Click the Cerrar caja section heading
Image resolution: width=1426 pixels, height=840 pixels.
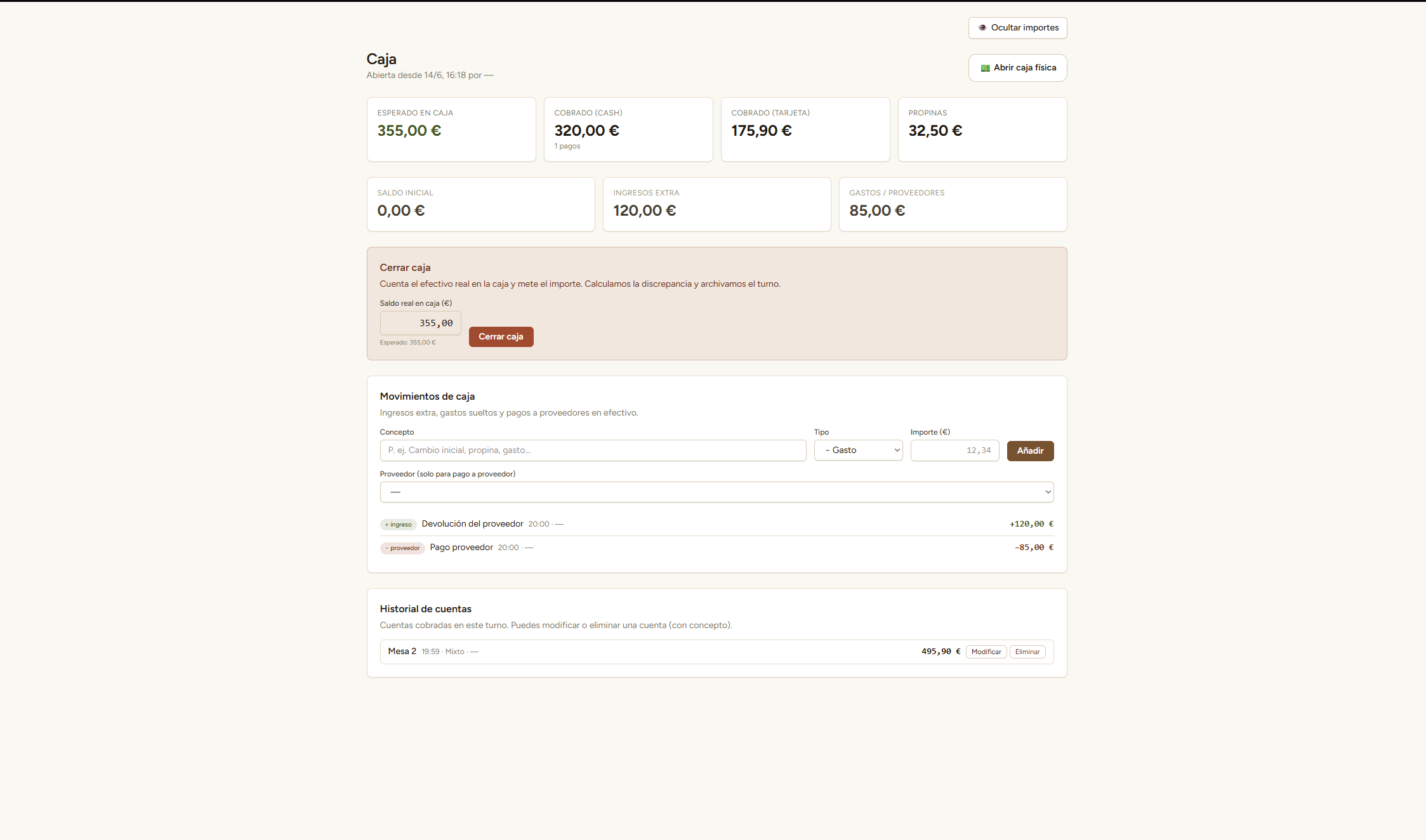pyautogui.click(x=405, y=268)
